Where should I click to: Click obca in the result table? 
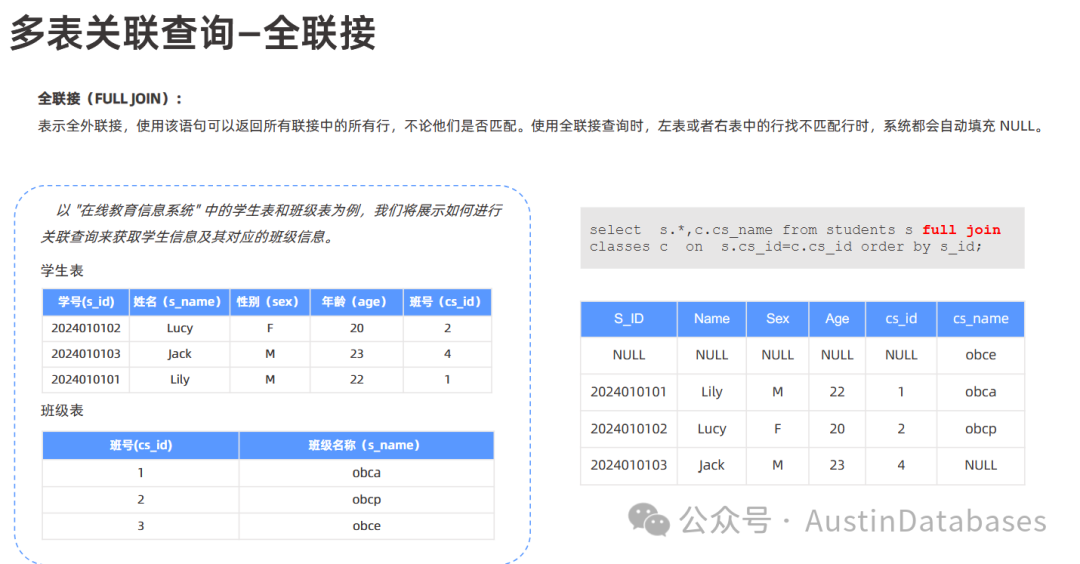pos(980,392)
